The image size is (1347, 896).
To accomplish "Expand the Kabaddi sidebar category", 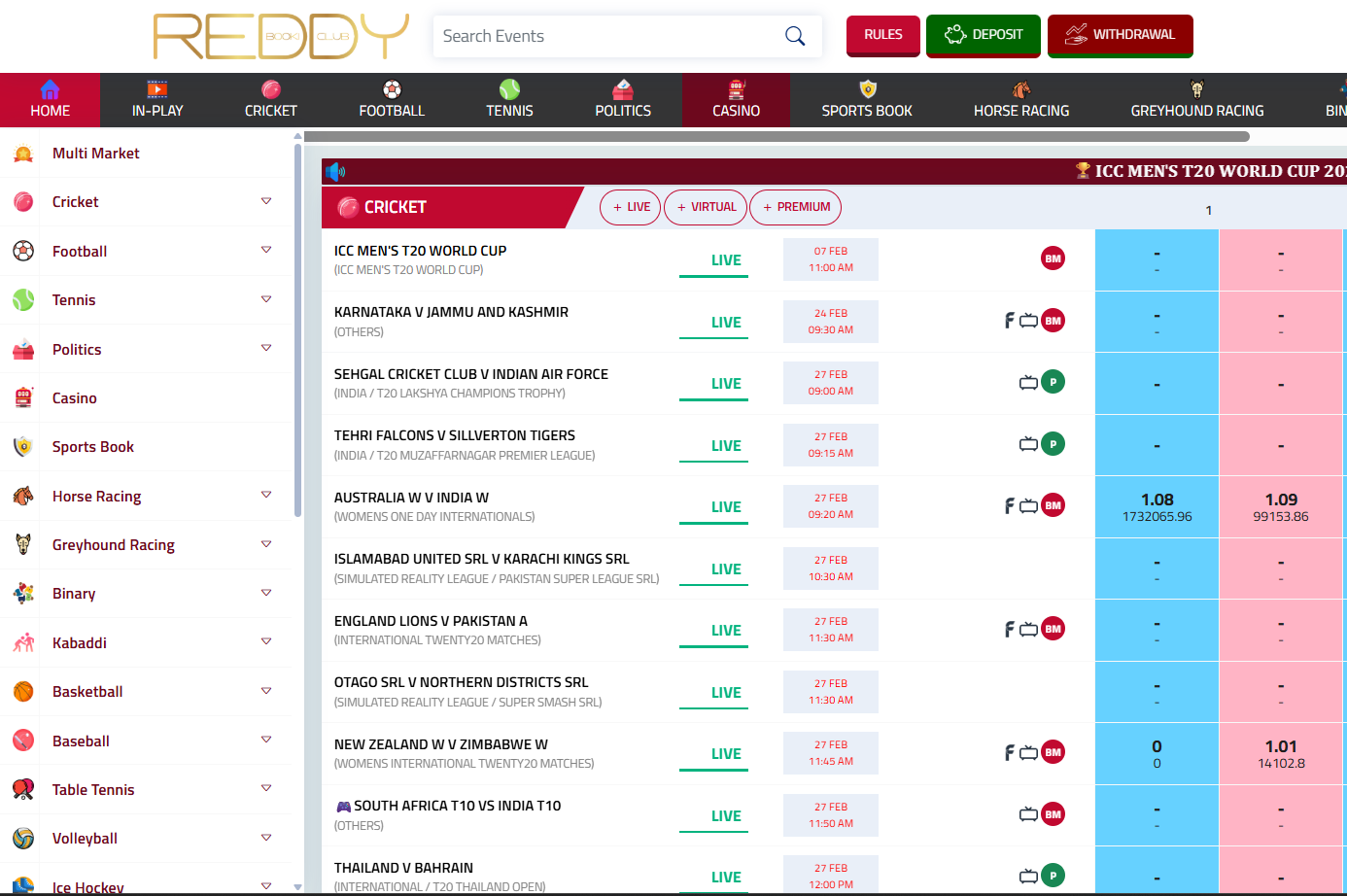I will [x=265, y=642].
